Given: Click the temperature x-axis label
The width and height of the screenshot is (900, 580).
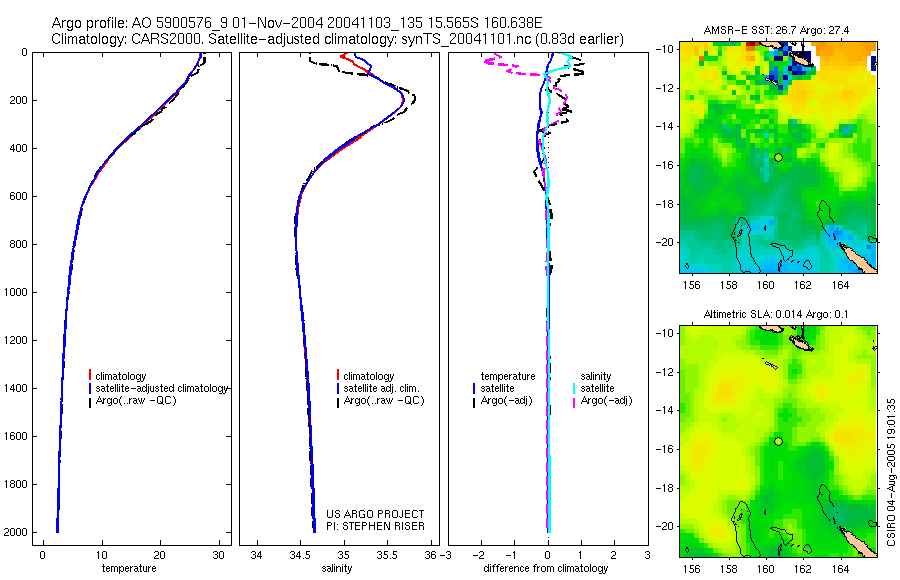Looking at the screenshot, I should [x=129, y=569].
